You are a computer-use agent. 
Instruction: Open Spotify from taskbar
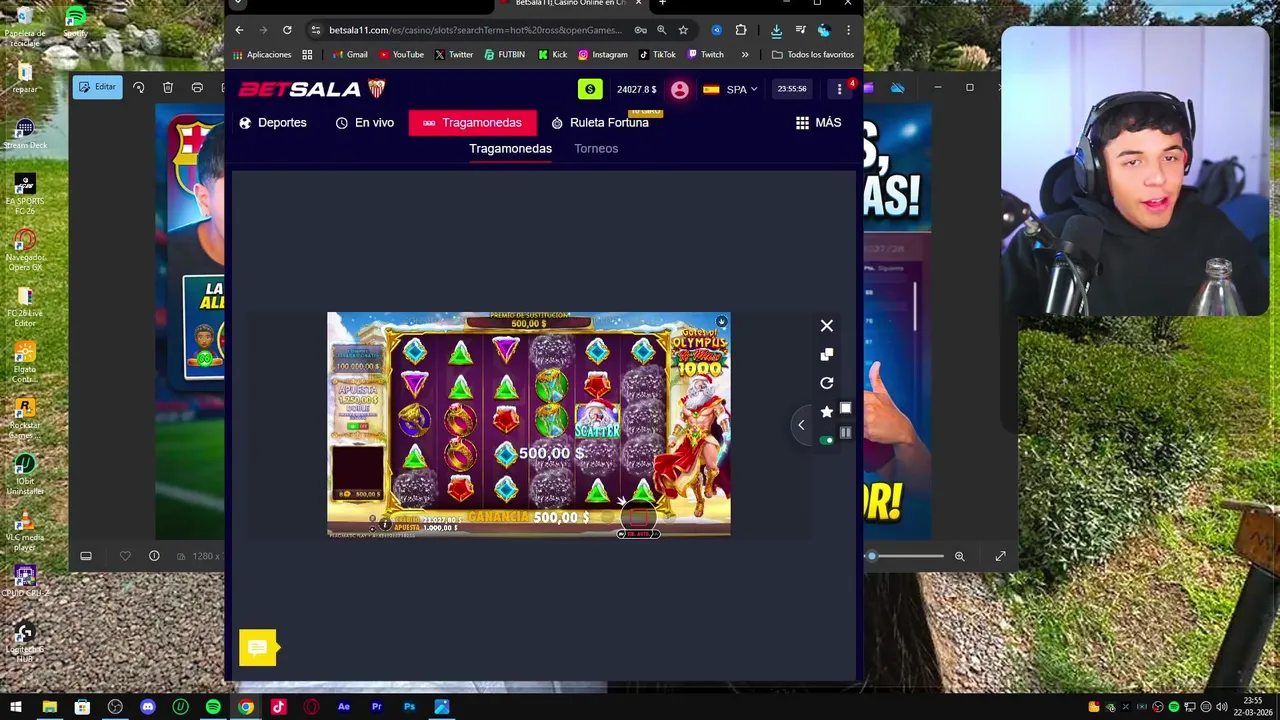[x=213, y=707]
